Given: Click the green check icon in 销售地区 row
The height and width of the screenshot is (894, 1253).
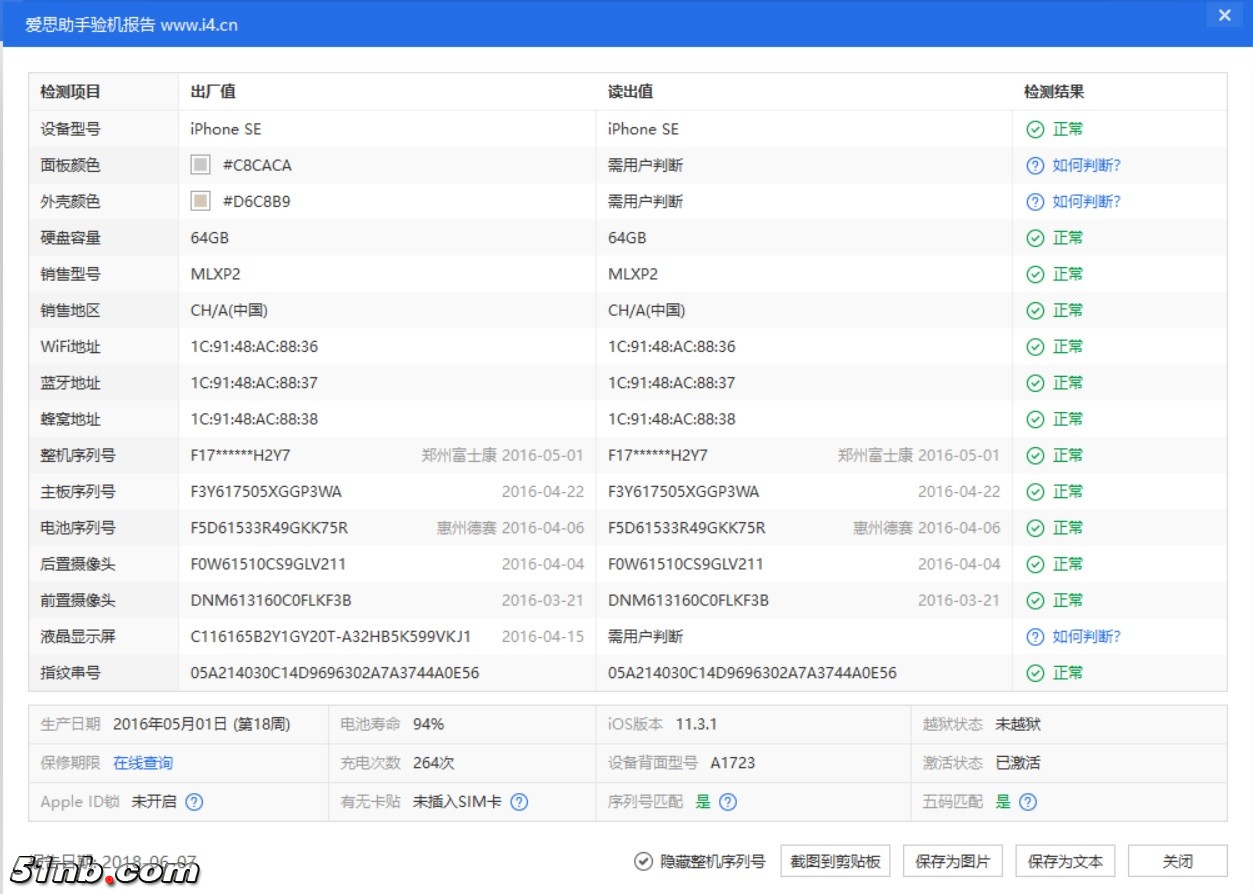Looking at the screenshot, I should coord(1035,310).
